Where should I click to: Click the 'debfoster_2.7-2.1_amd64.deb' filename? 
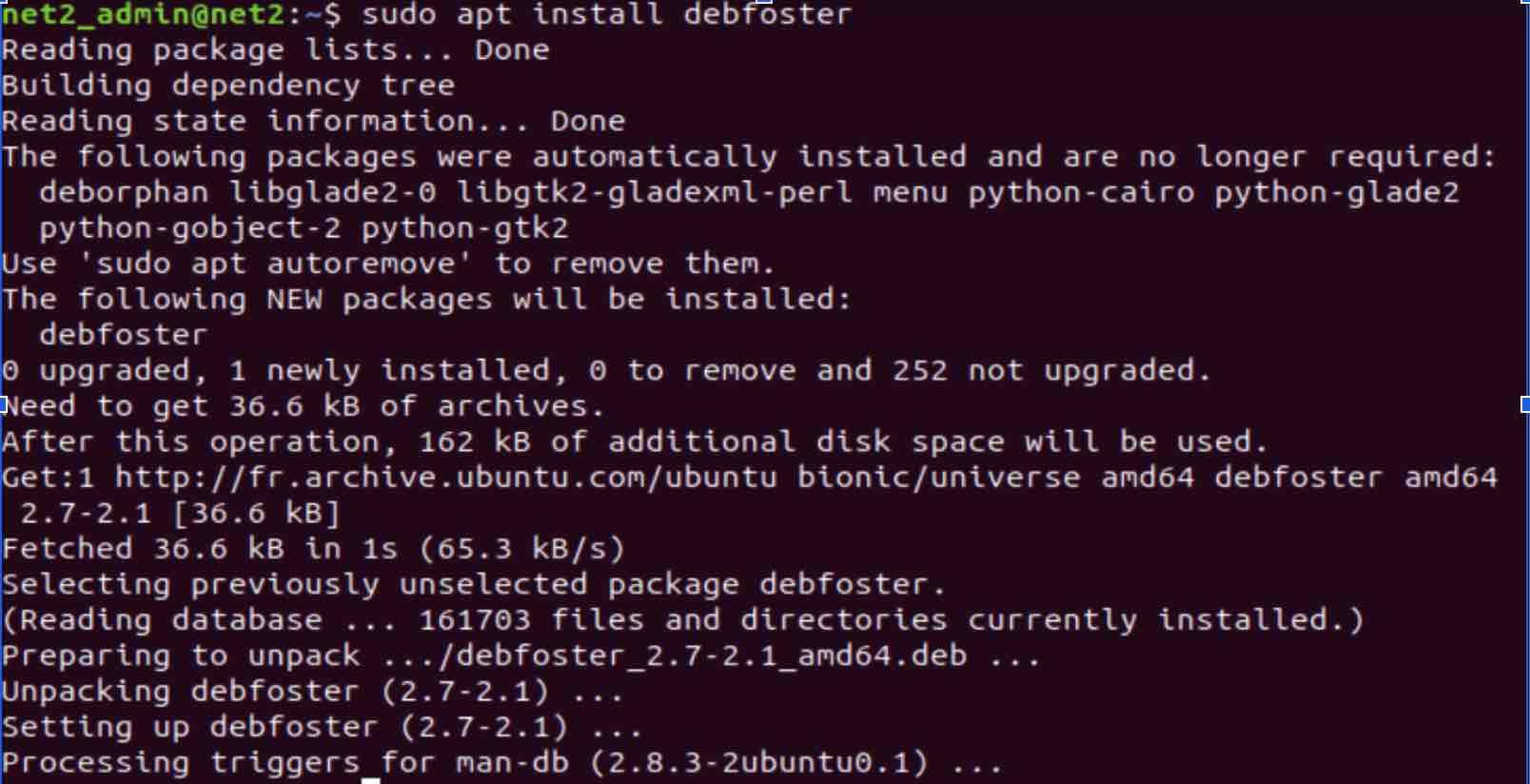tap(711, 656)
